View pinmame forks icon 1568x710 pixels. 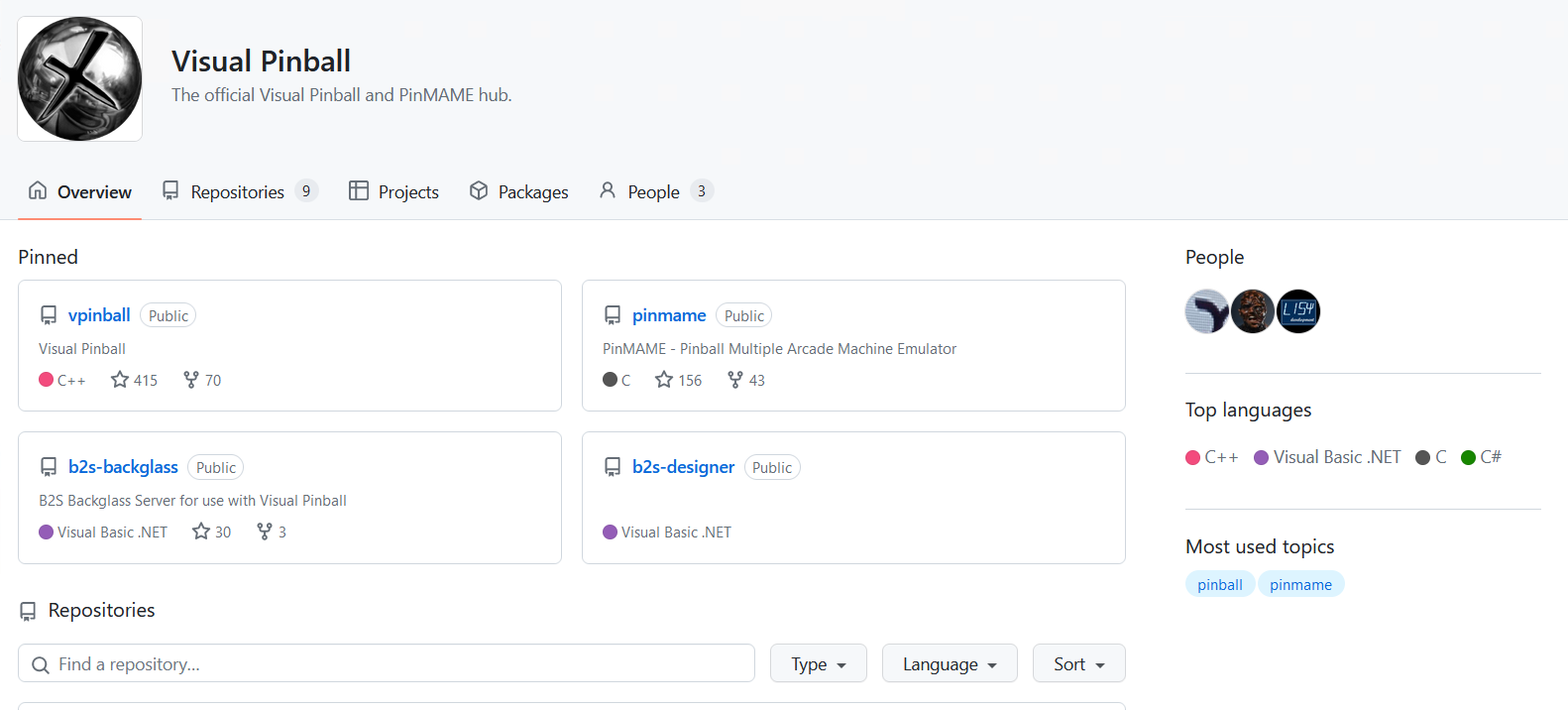pyautogui.click(x=735, y=380)
